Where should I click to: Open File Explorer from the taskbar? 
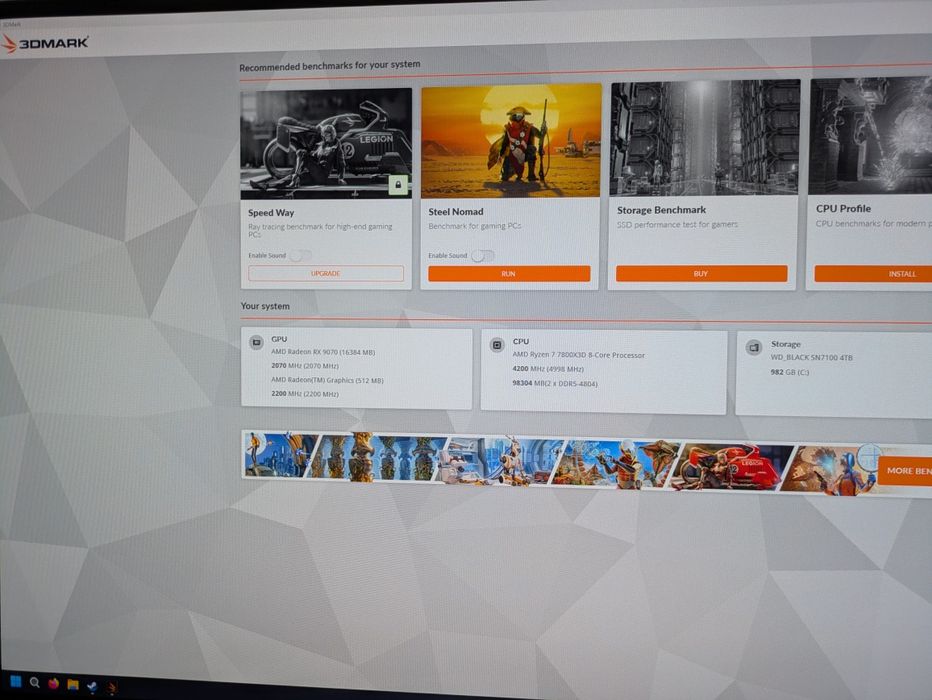click(73, 685)
